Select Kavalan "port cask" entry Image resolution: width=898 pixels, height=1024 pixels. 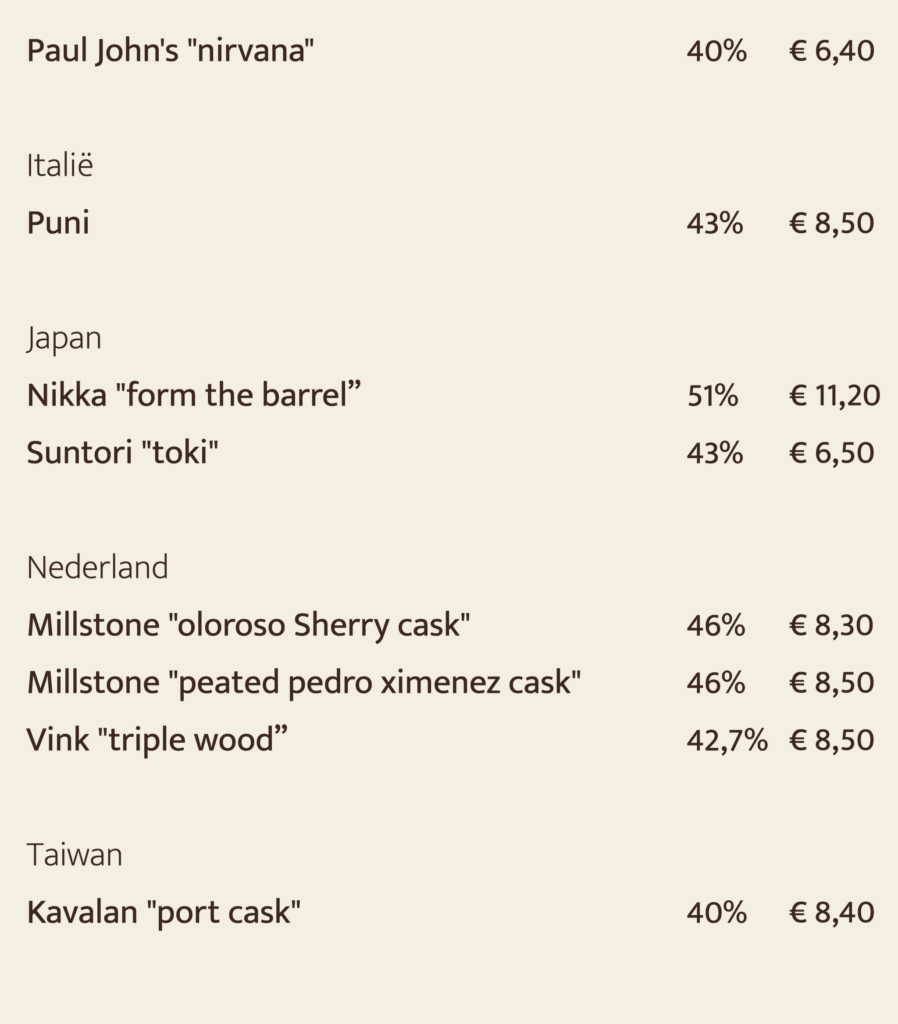[164, 912]
